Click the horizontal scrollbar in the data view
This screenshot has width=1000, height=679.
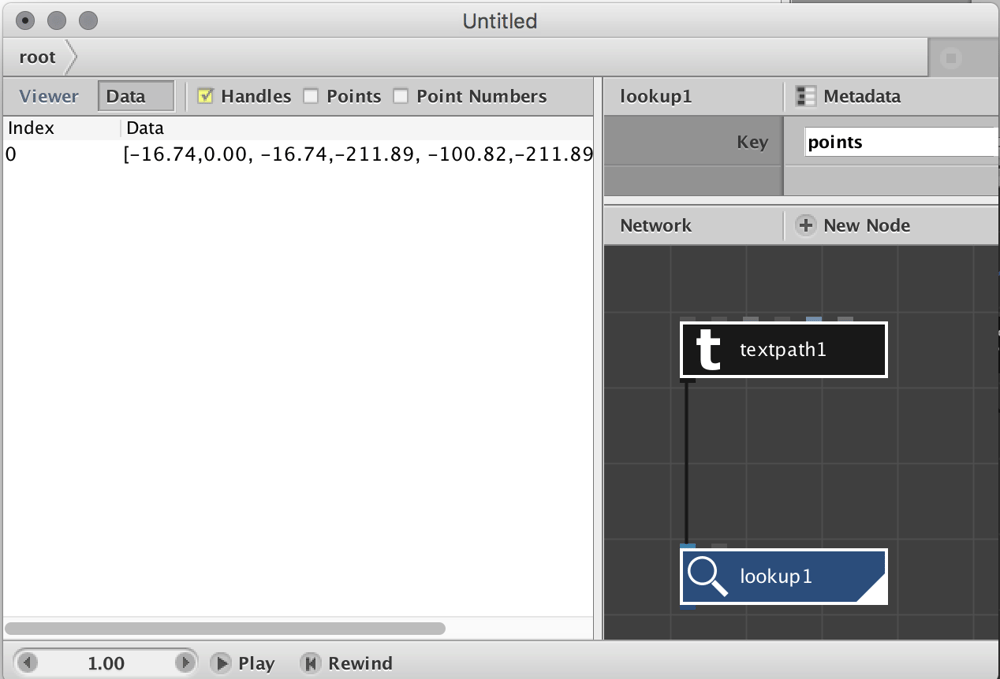(x=225, y=629)
